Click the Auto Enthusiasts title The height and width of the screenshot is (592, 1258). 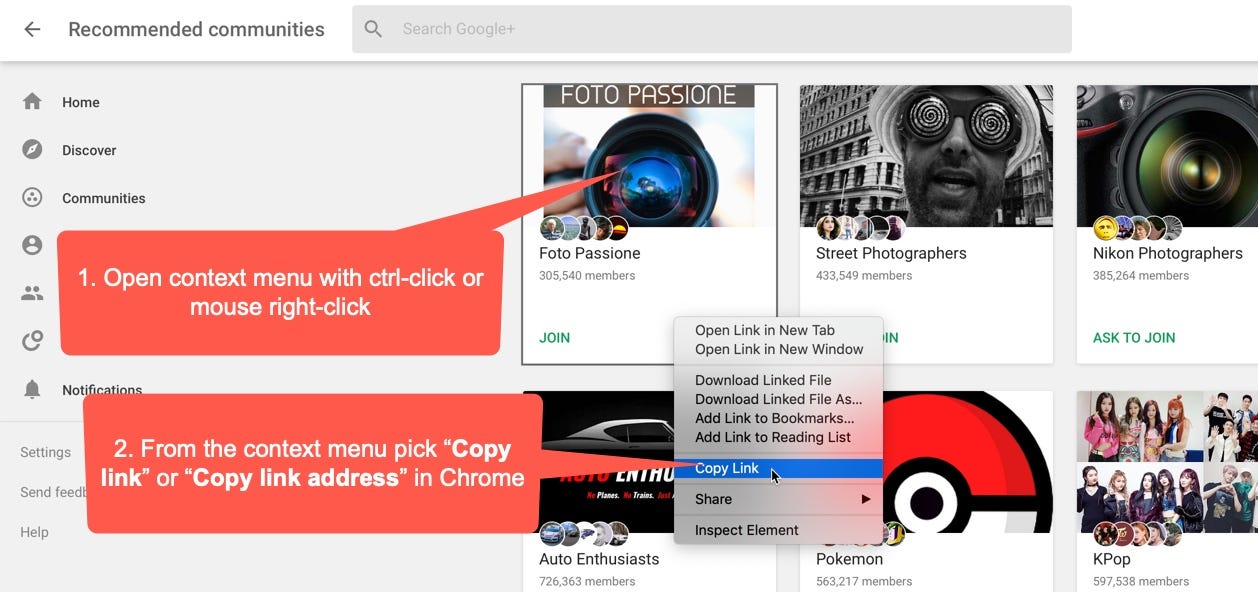pos(599,559)
